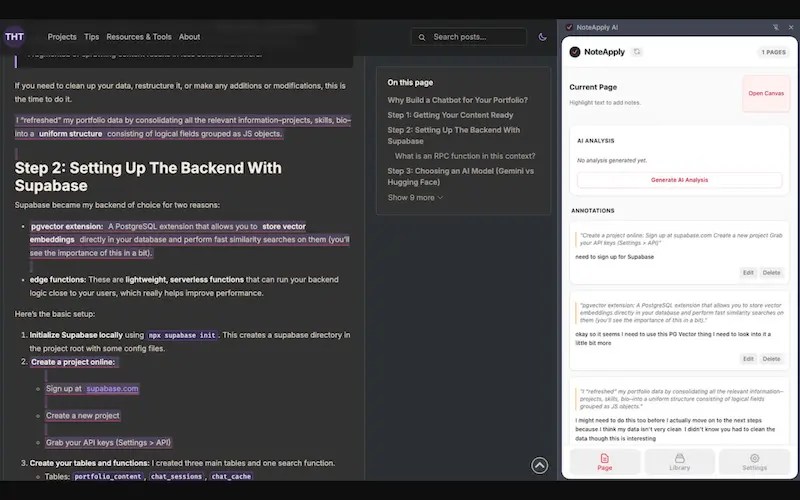Jump to Step 2 Supabase backend section
The height and width of the screenshot is (500, 800).
point(454,135)
